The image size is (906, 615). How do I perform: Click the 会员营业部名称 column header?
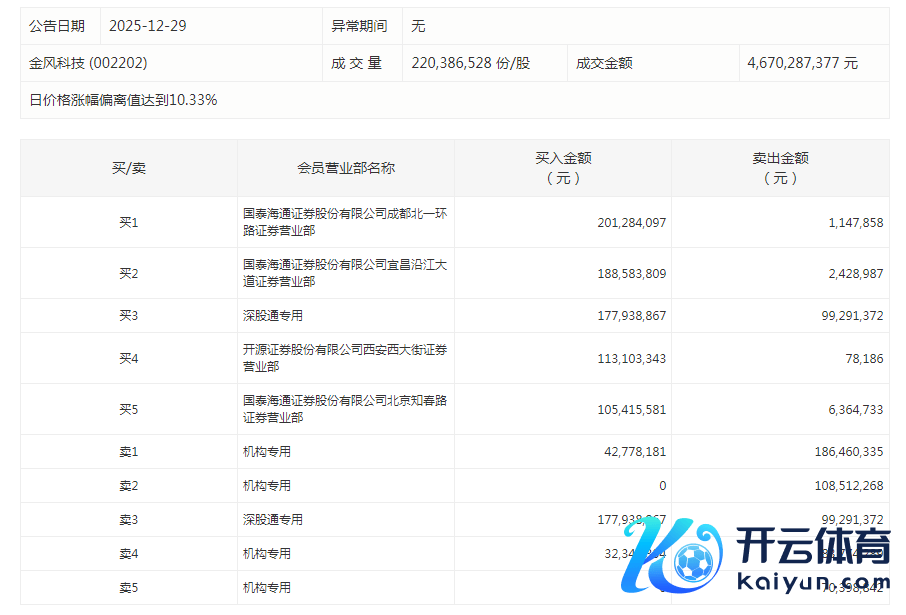tap(346, 168)
